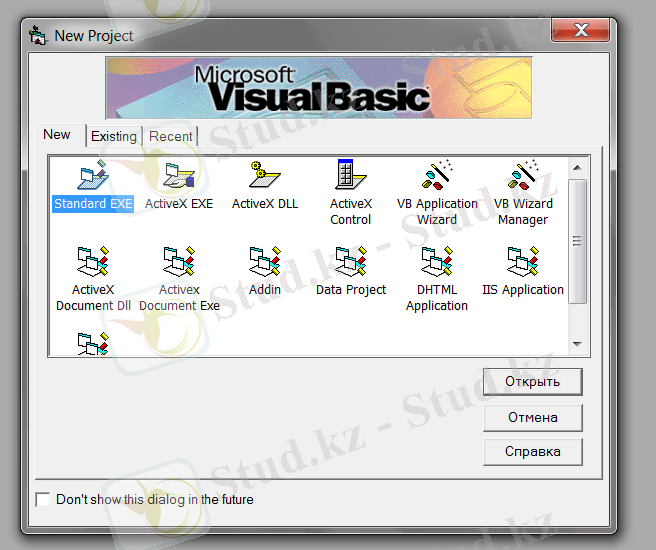
Task: Choose the IIS Application icon
Action: 523,261
